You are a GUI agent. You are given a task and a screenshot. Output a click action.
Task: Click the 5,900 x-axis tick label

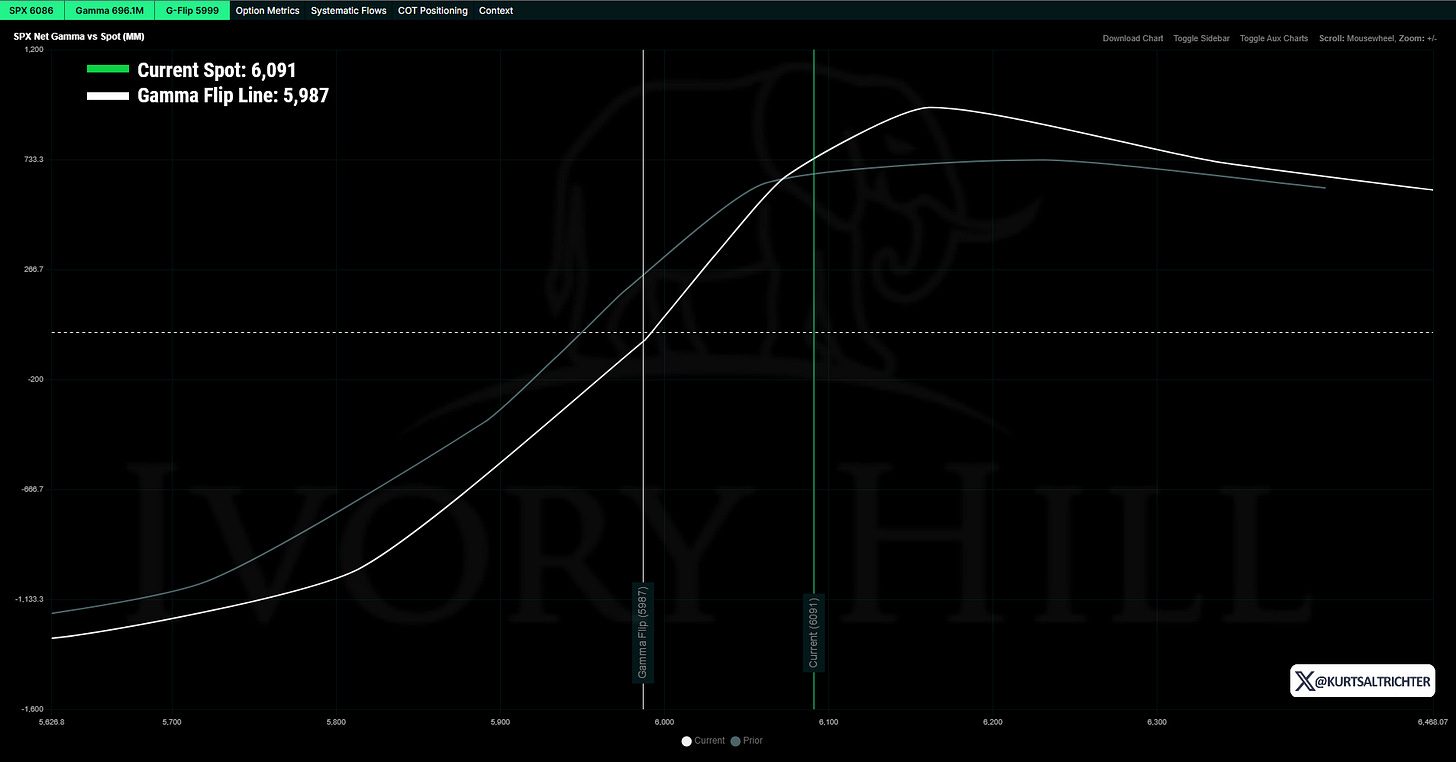click(500, 721)
